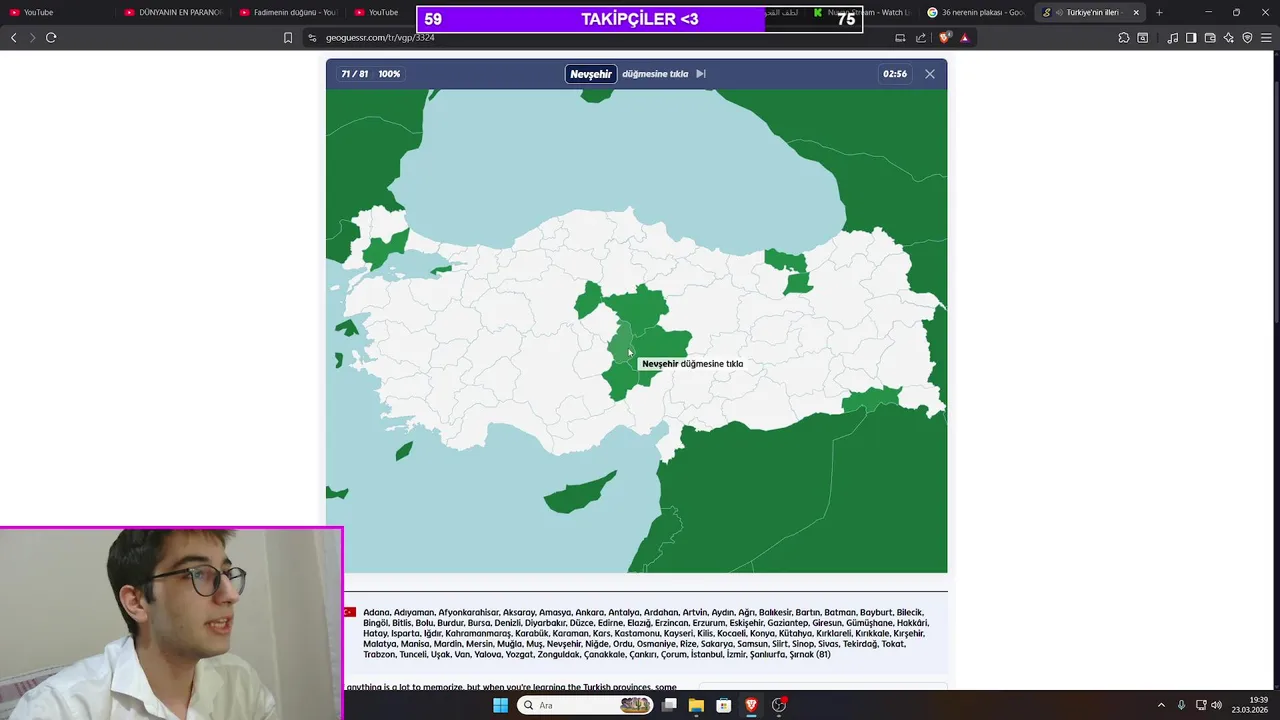The height and width of the screenshot is (720, 1280).
Task: Open a new browser tab with plus
Action: 1159,12
